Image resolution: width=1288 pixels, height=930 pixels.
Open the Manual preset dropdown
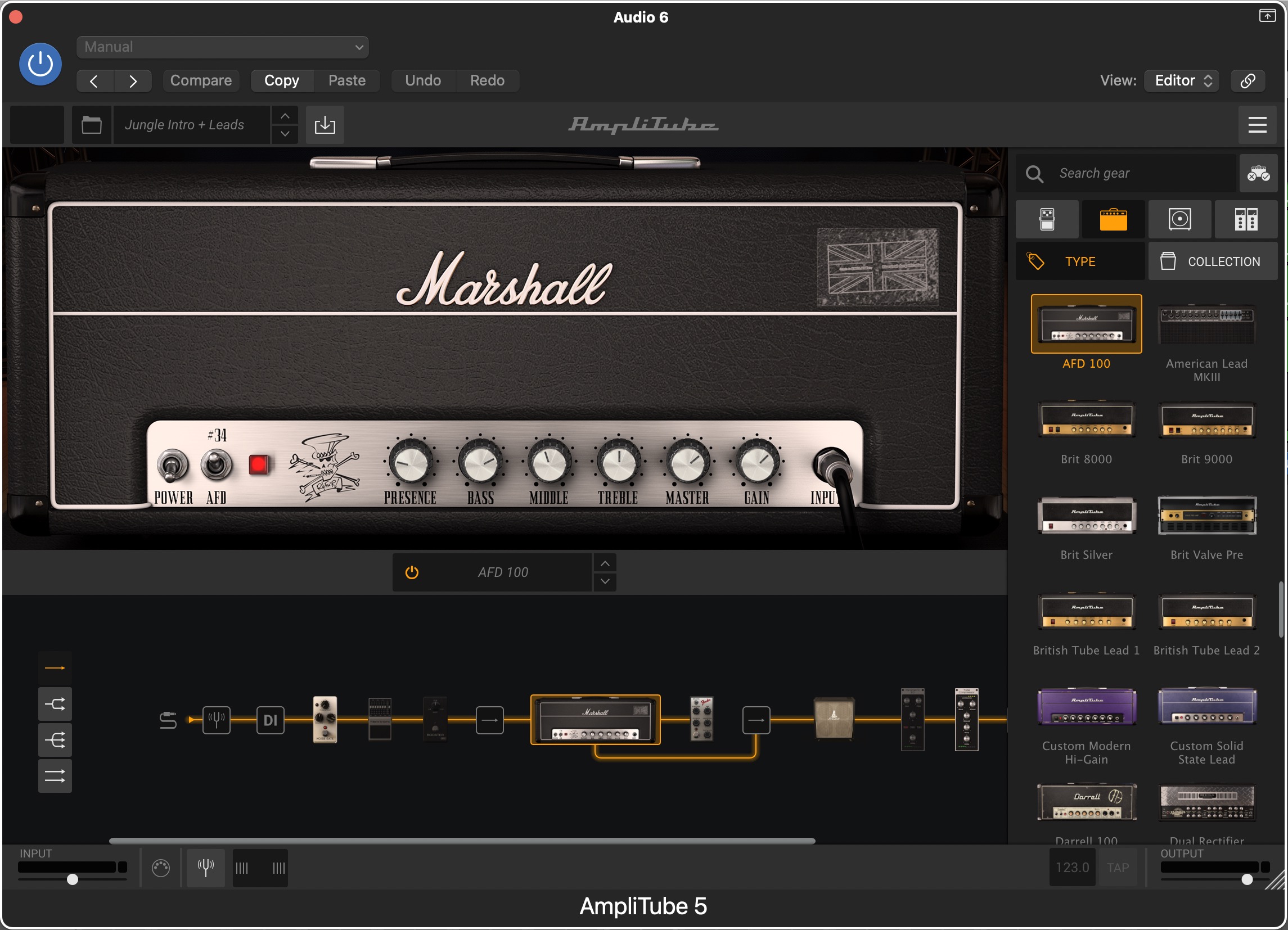pyautogui.click(x=223, y=47)
